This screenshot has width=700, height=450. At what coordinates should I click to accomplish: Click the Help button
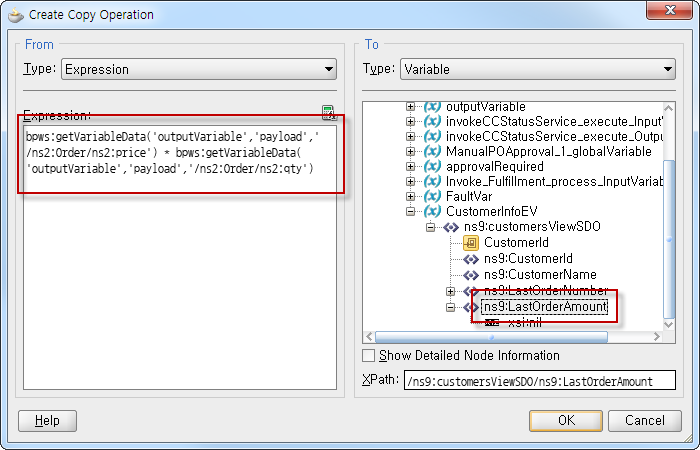[47, 421]
